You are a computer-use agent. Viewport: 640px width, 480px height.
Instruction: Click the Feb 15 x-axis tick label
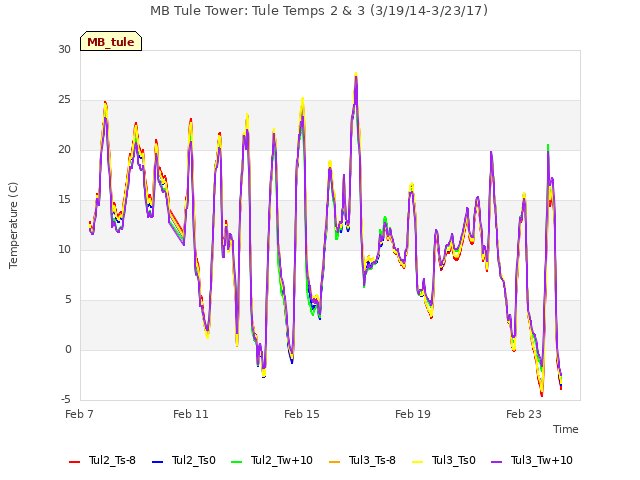(302, 414)
